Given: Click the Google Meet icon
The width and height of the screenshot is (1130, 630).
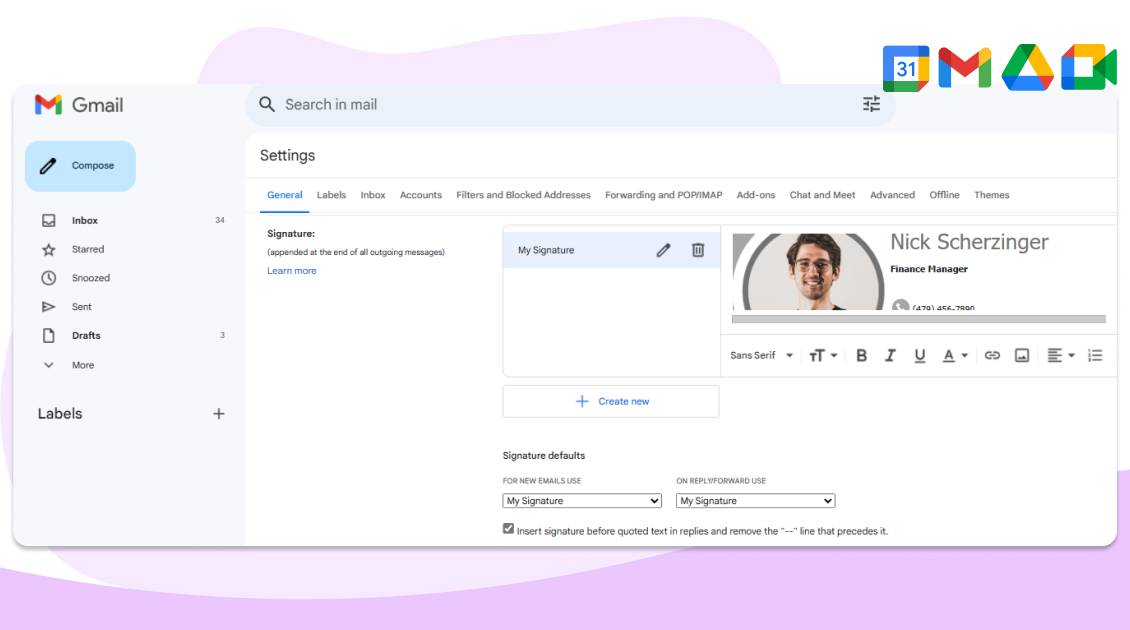Looking at the screenshot, I should 1089,67.
